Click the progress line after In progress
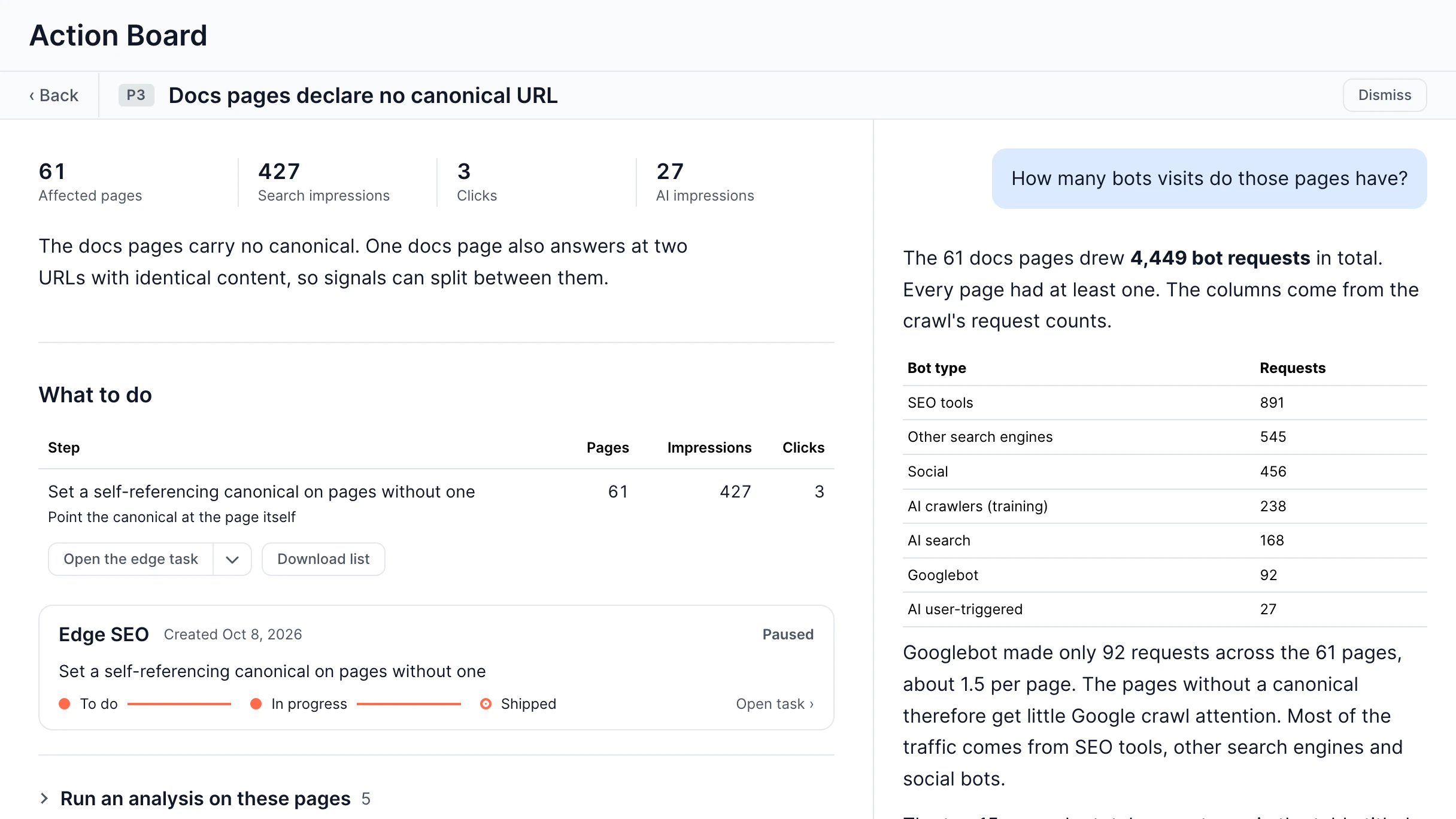This screenshot has width=1456, height=819. click(x=408, y=704)
